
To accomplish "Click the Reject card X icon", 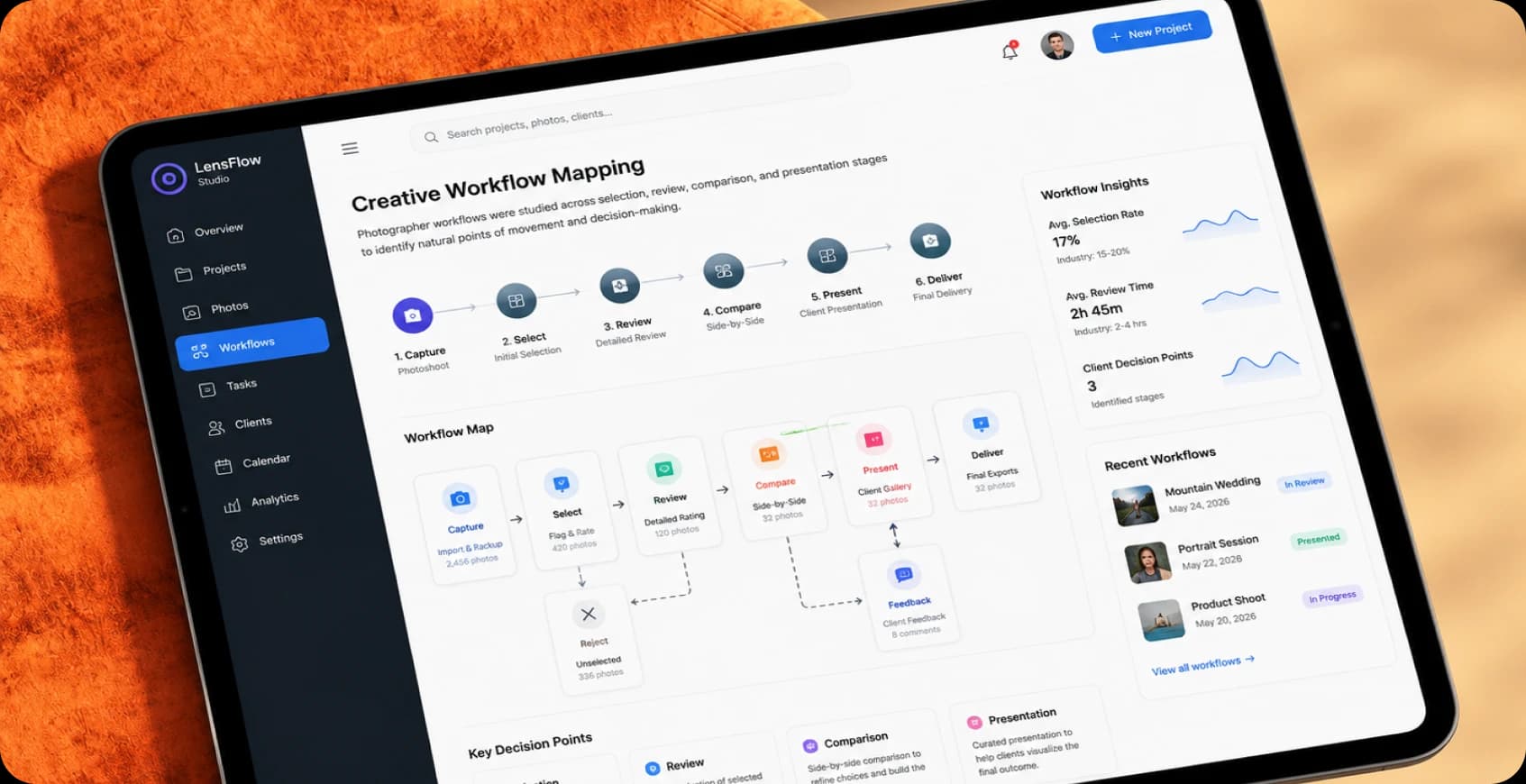I will (589, 615).
